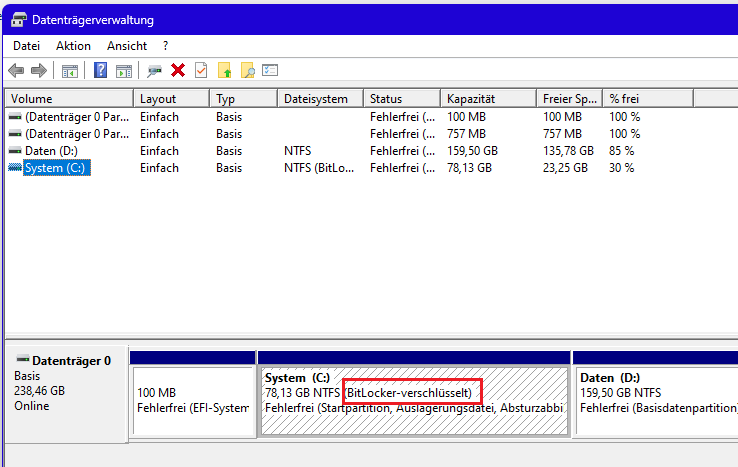Screen dimensions: 738x467
Task: Click the 757 MB capacity cell
Action: point(466,134)
